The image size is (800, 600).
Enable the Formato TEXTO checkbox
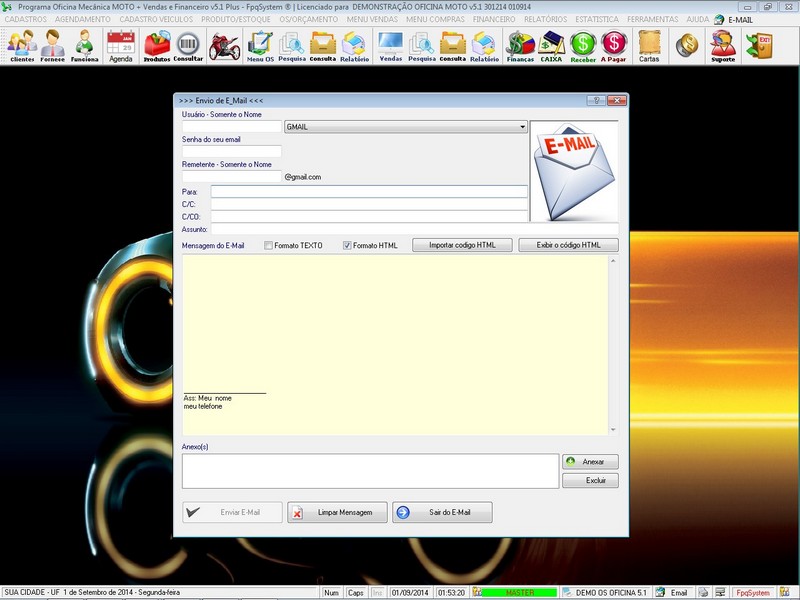(x=268, y=246)
